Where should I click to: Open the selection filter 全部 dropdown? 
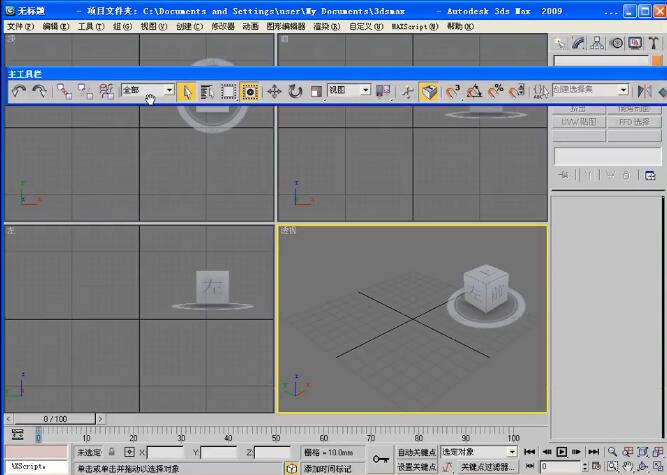click(148, 90)
